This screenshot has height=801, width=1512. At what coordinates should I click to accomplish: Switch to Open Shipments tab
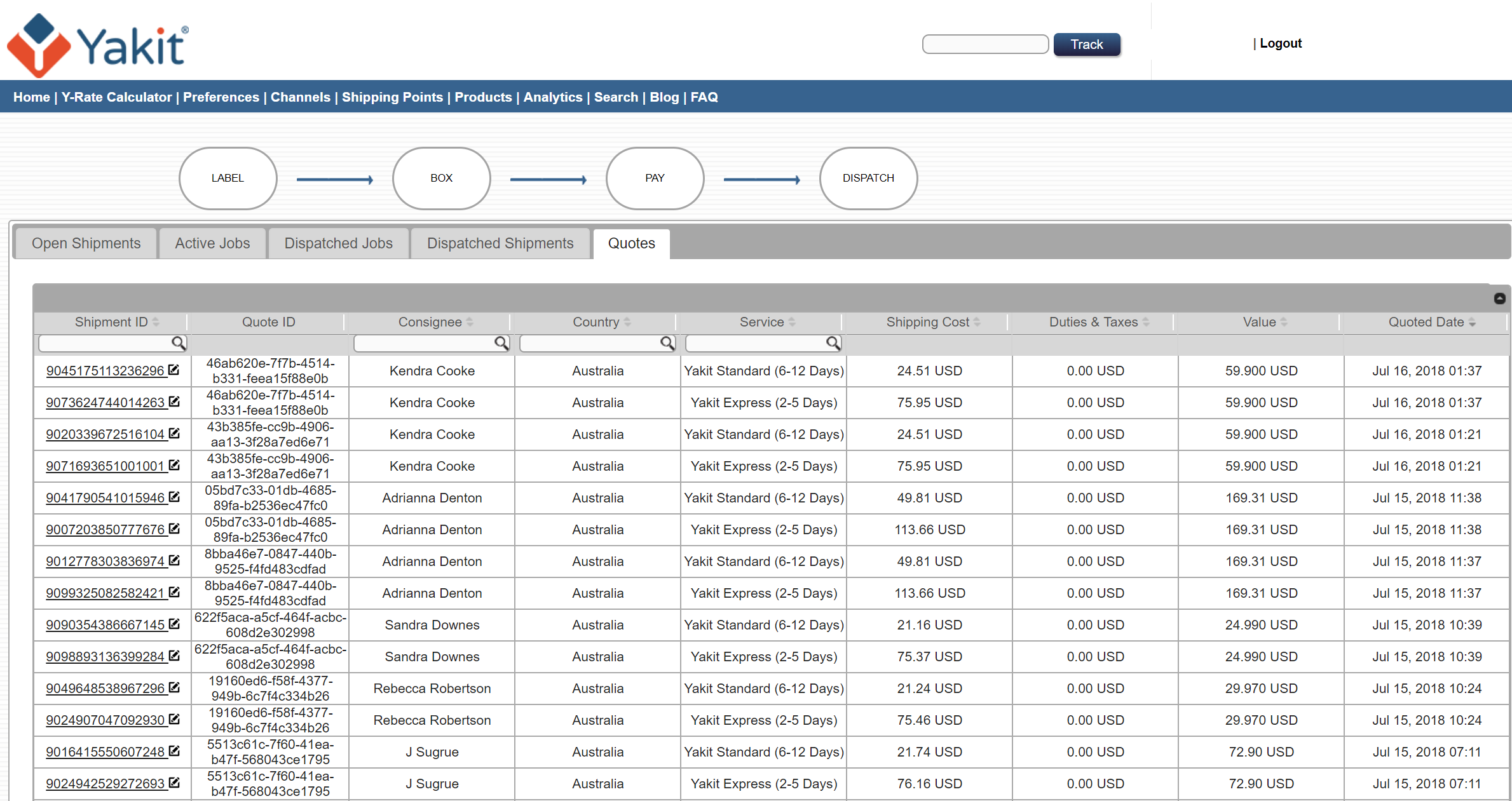(x=86, y=243)
